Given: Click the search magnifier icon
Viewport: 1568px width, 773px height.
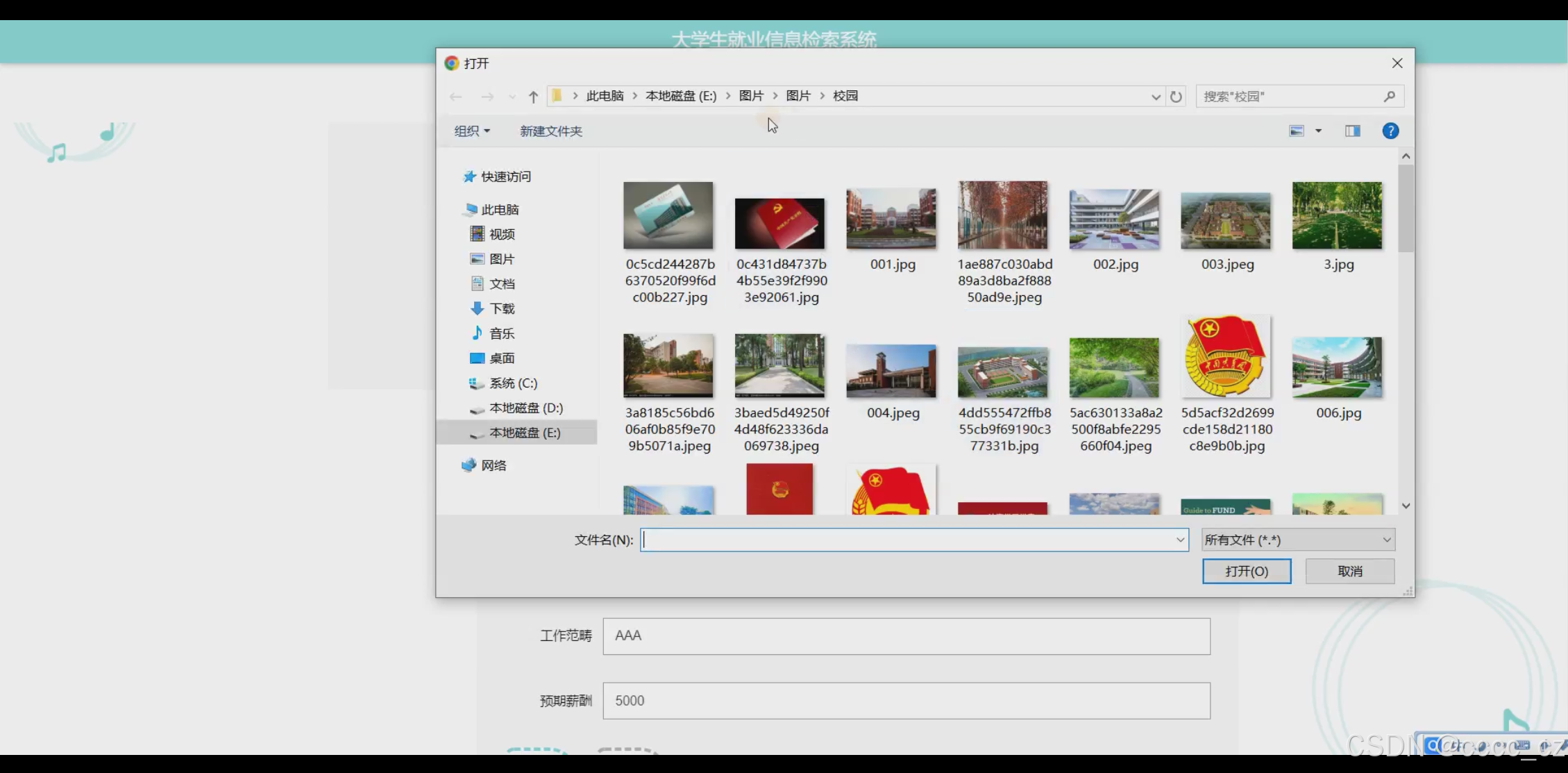Looking at the screenshot, I should click(1389, 97).
